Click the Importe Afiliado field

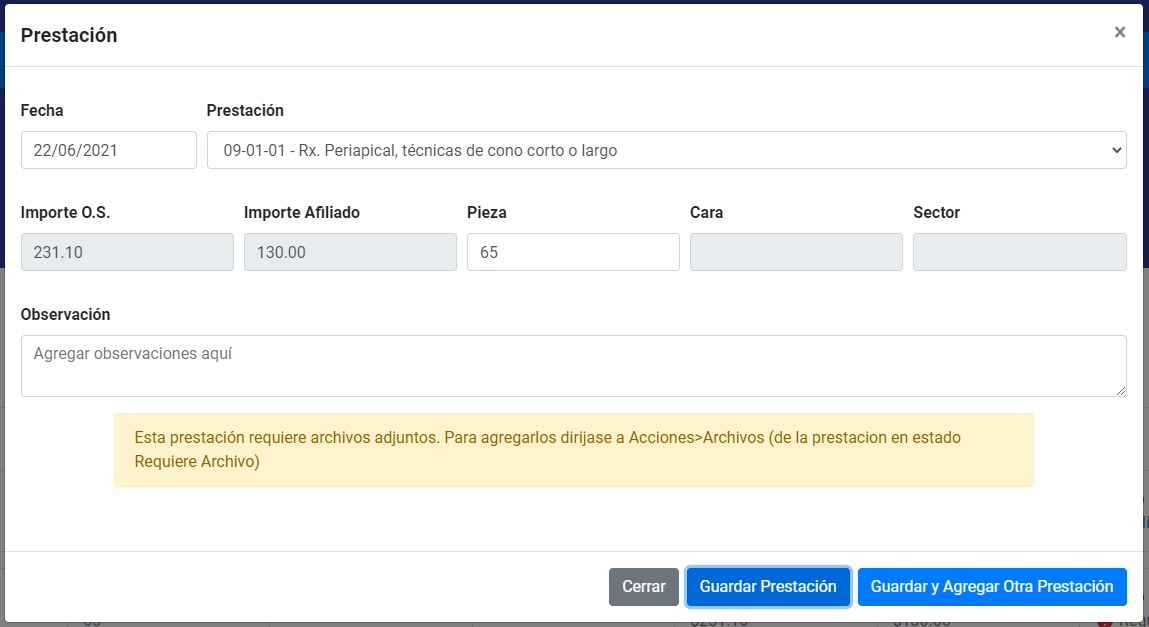[x=350, y=252]
